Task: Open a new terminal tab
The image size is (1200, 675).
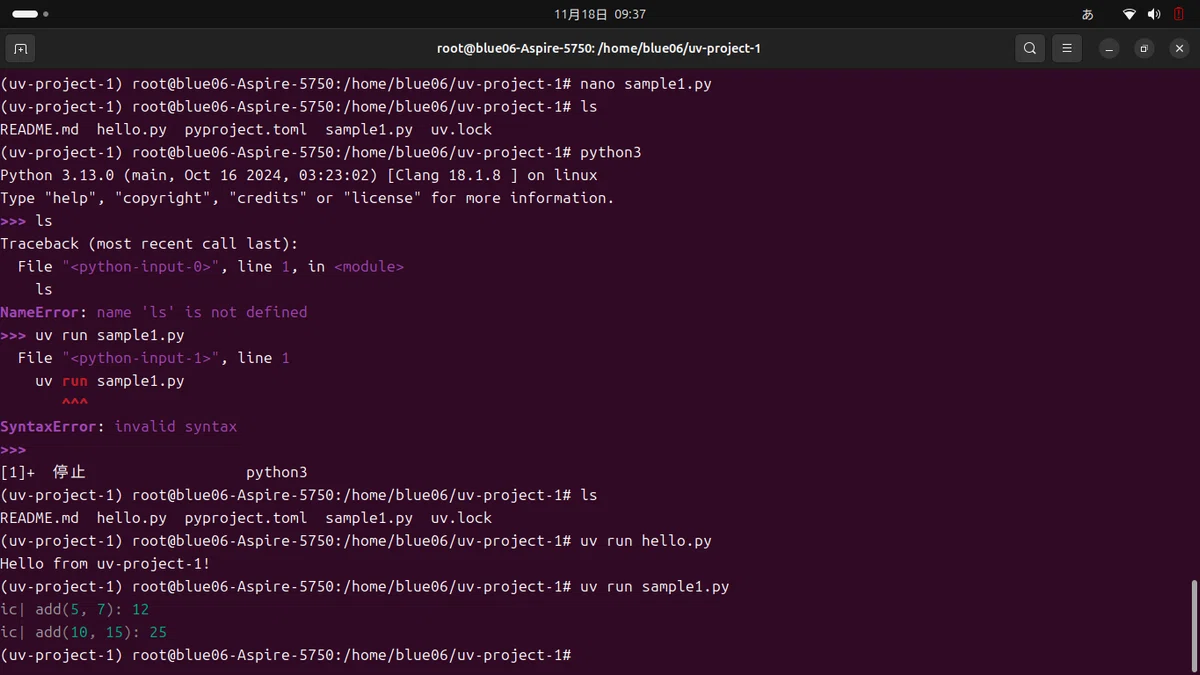Action: click(20, 48)
